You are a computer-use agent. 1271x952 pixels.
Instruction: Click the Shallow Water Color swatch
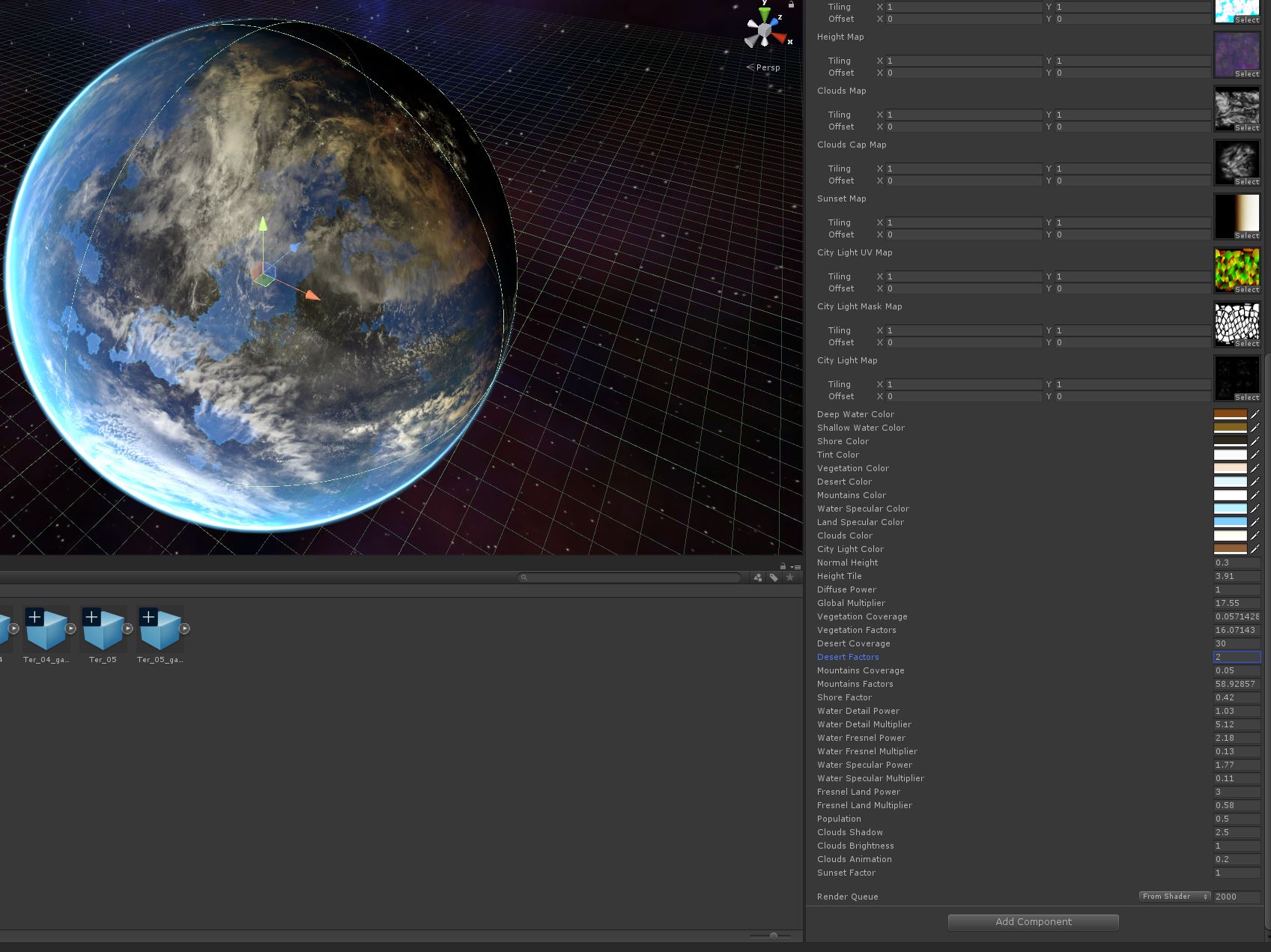click(x=1231, y=427)
